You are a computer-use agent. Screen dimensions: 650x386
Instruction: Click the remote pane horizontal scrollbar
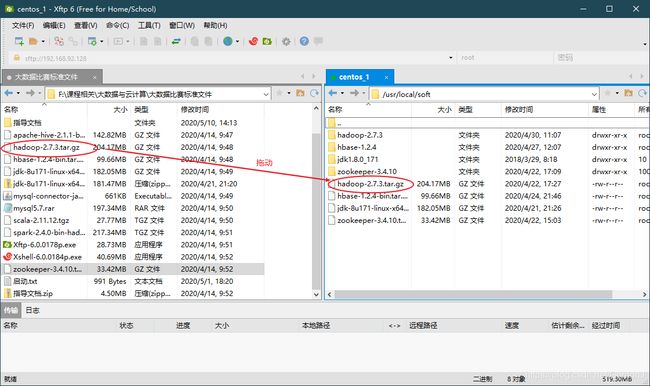473,294
